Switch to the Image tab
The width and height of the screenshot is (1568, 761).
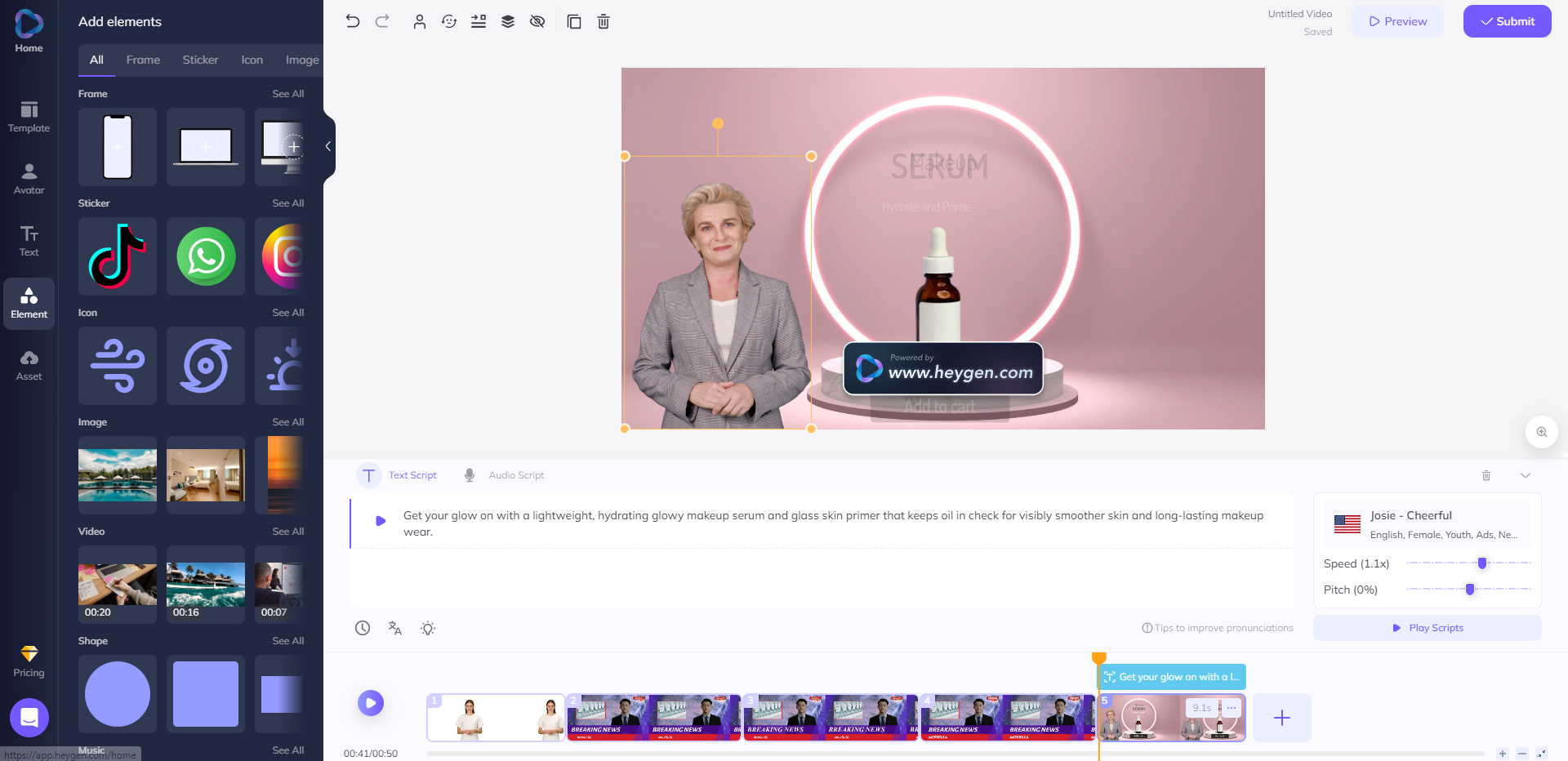pyautogui.click(x=302, y=60)
